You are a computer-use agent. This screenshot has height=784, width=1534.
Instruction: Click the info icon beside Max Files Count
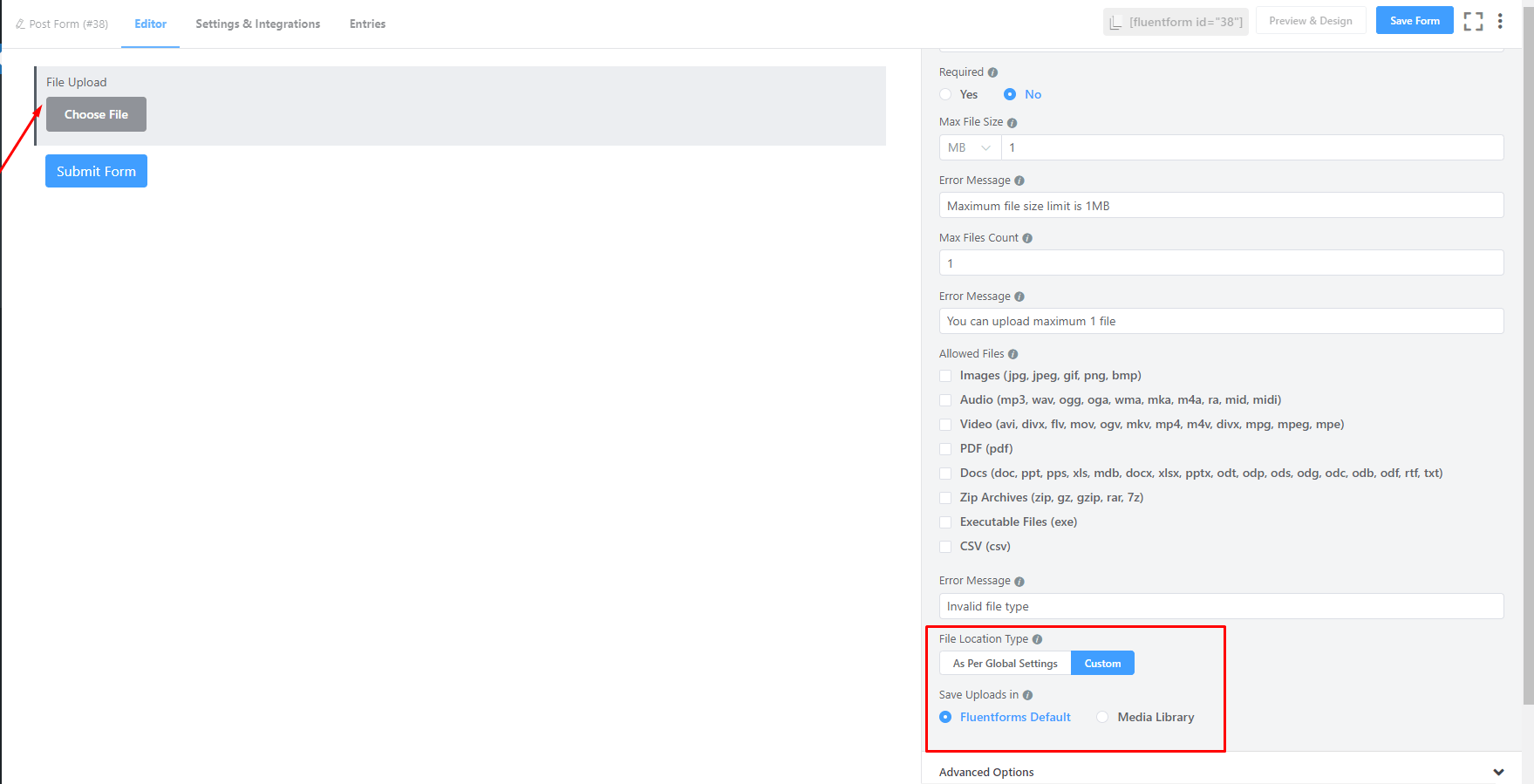1027,238
